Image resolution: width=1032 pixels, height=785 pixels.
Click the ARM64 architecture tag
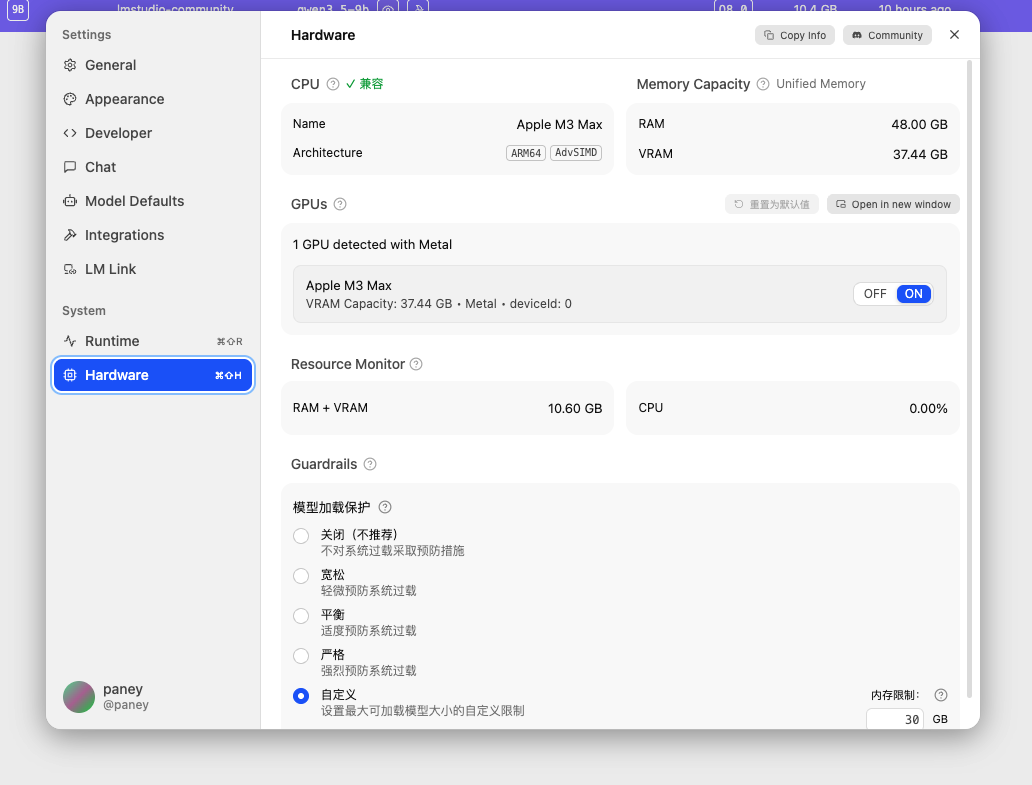(x=526, y=153)
